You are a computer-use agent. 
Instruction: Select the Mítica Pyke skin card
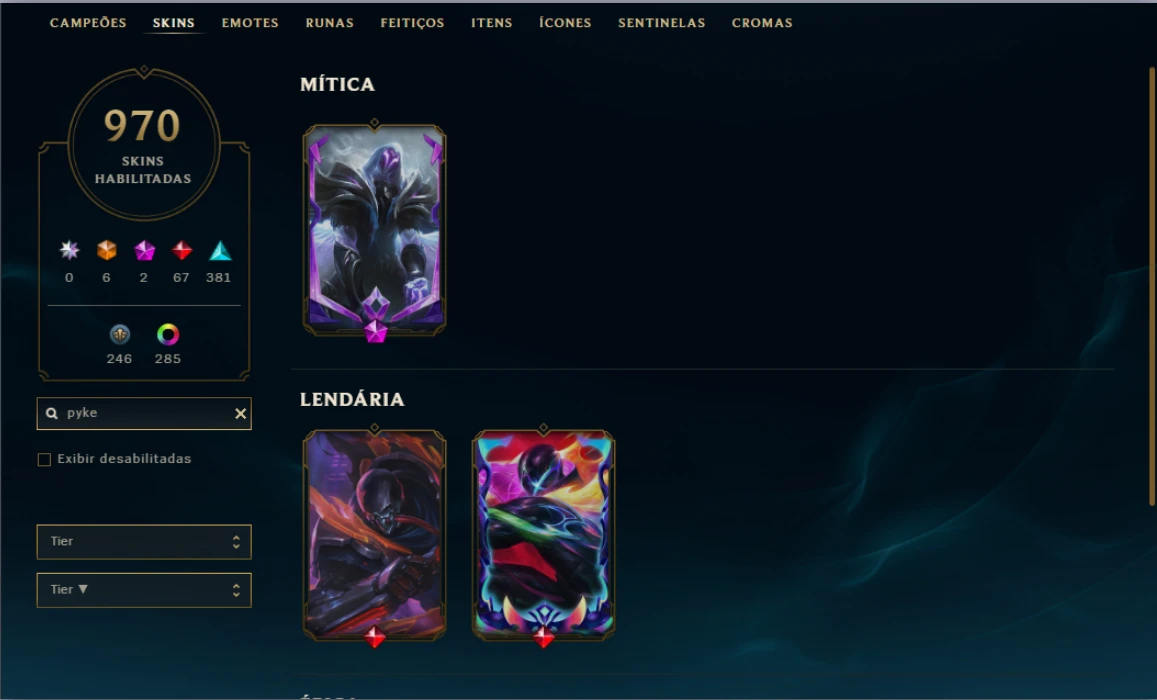[x=375, y=230]
